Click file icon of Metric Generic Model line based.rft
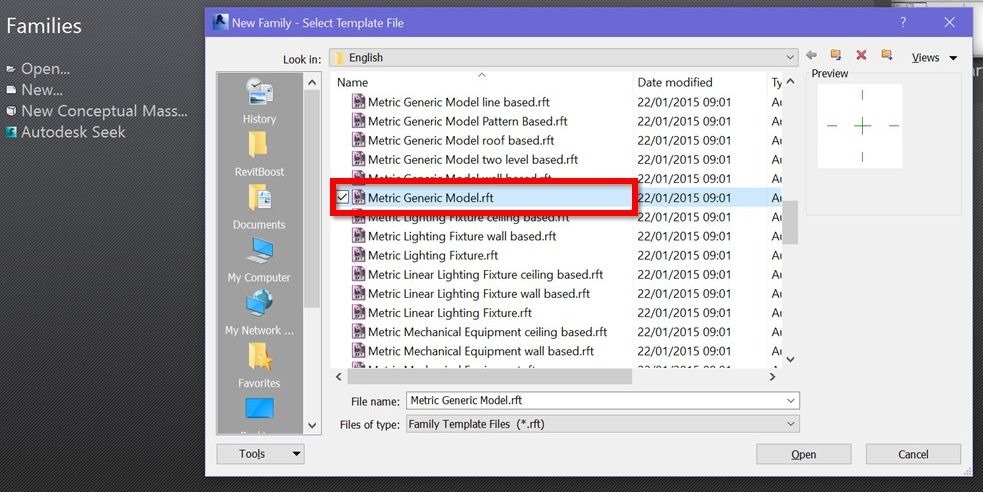Image resolution: width=983 pixels, height=492 pixels. tap(359, 102)
